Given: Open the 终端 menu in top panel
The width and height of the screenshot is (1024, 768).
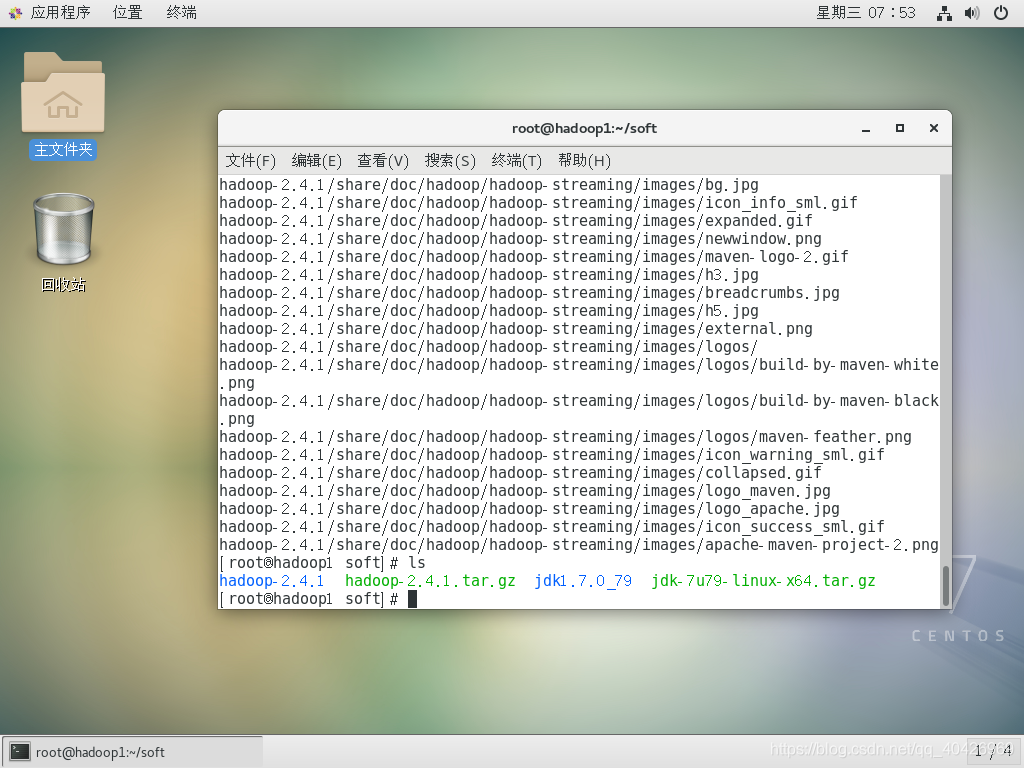Looking at the screenshot, I should click(182, 12).
